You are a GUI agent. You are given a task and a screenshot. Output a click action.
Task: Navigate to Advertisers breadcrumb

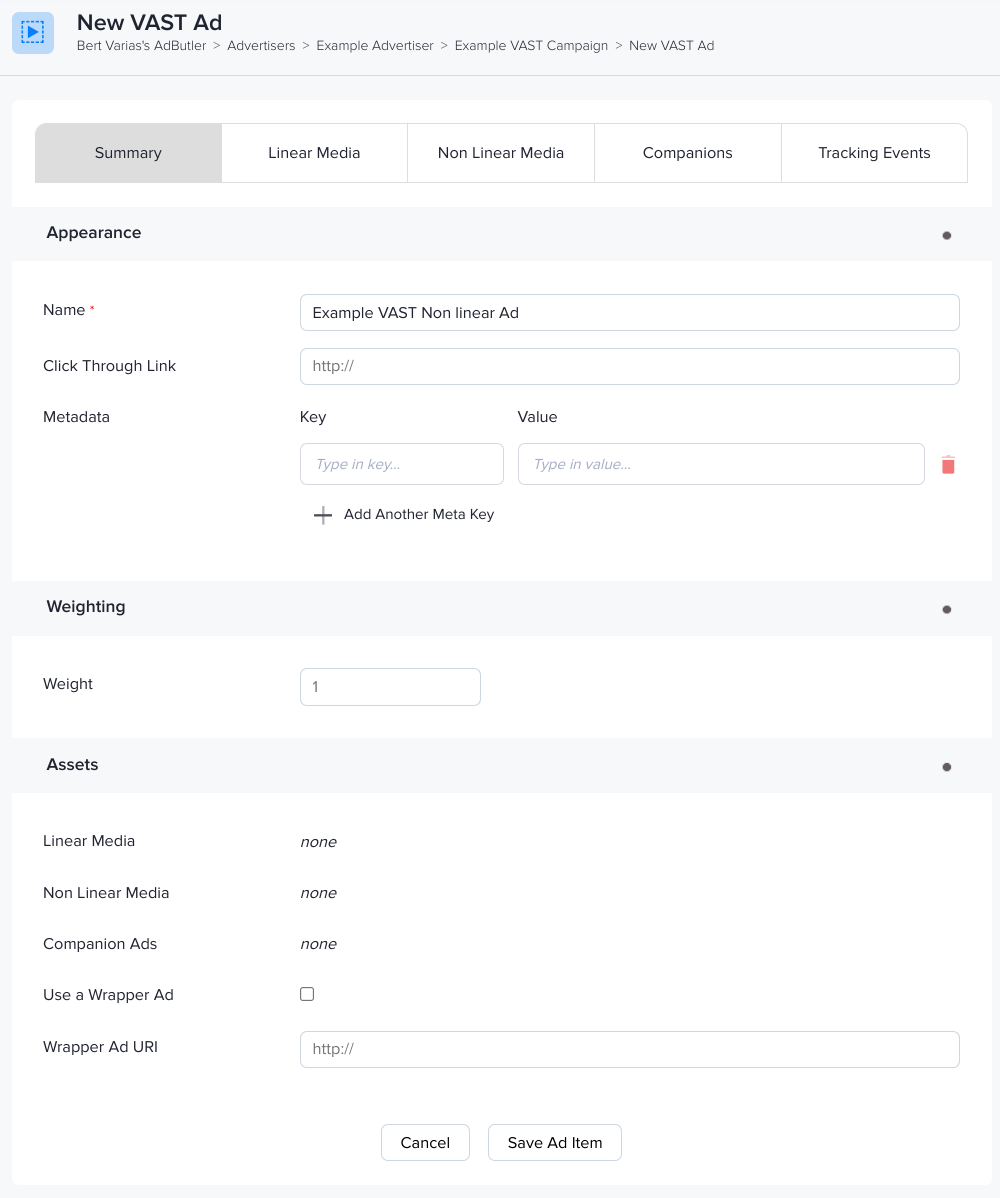pyautogui.click(x=261, y=46)
